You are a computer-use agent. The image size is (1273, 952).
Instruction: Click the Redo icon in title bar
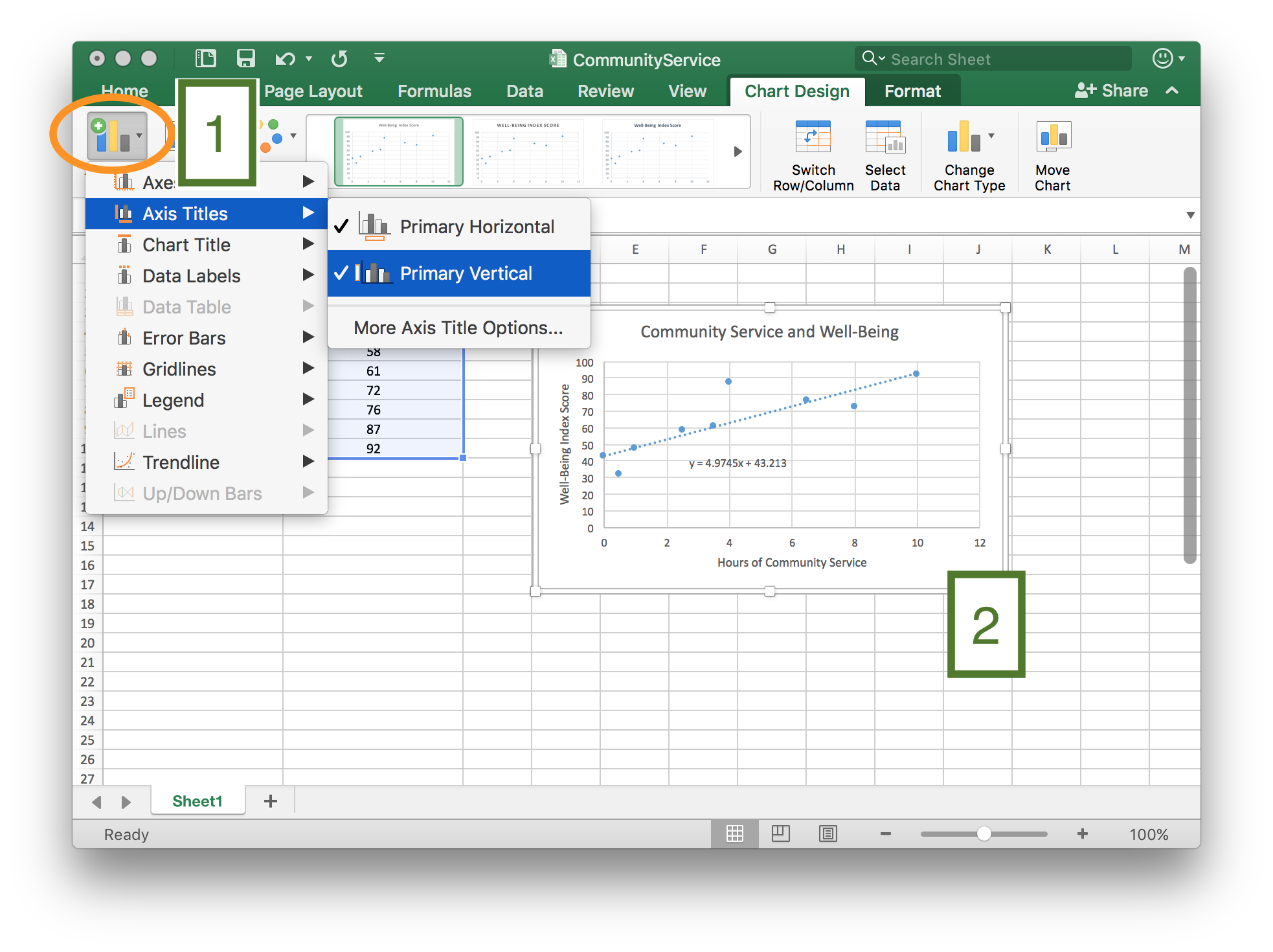[x=339, y=59]
